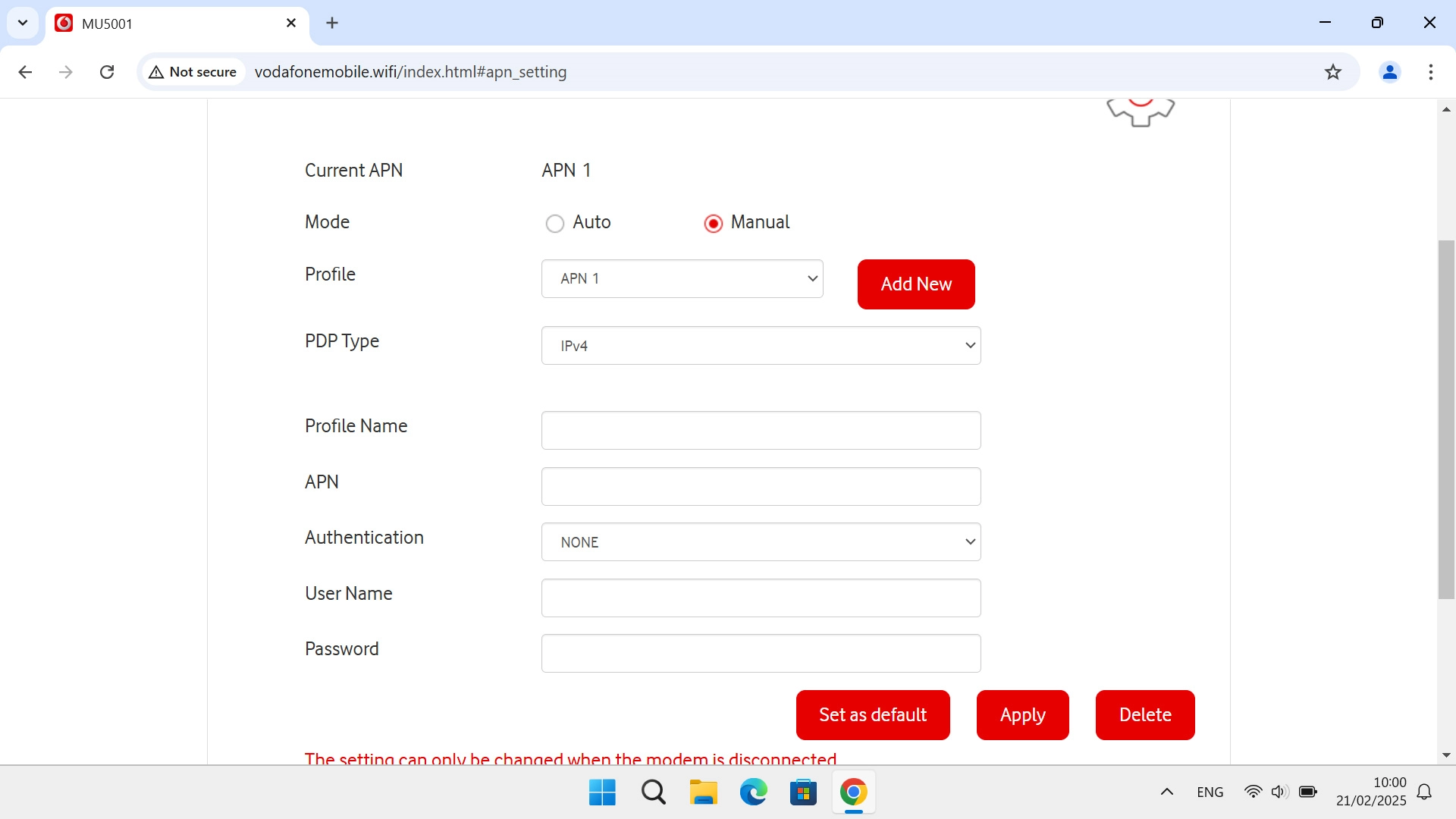
Task: Toggle the bookmark star for this page
Action: pos(1334,72)
